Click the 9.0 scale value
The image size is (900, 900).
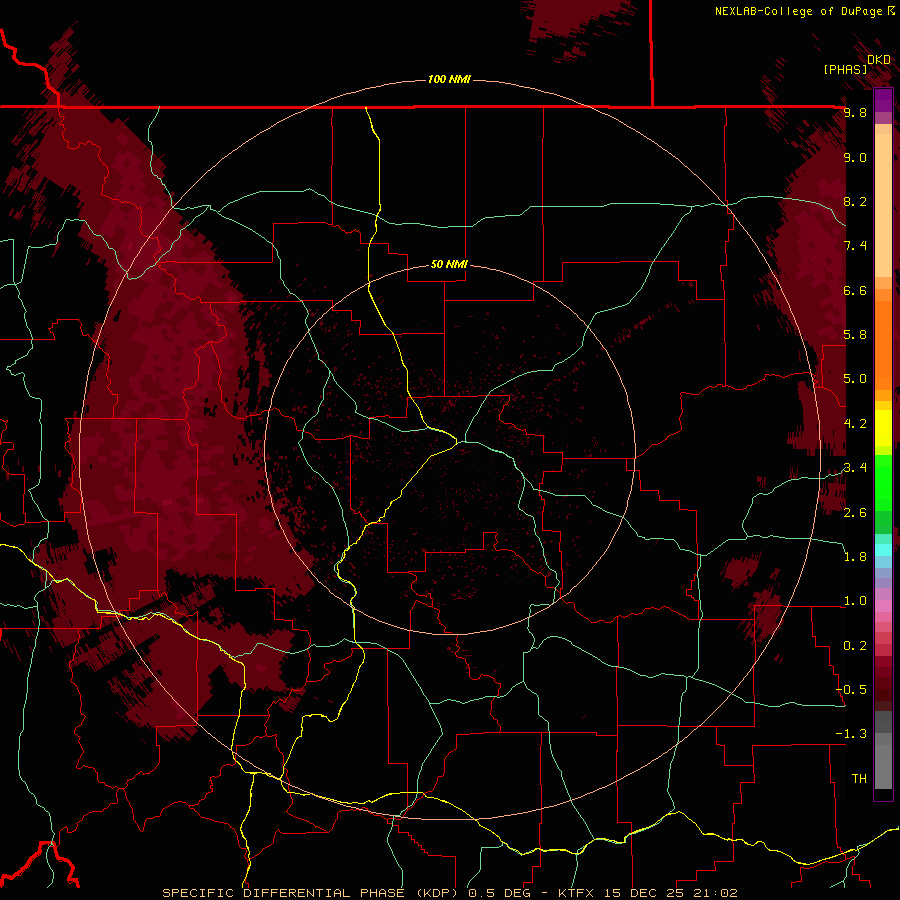tap(855, 157)
